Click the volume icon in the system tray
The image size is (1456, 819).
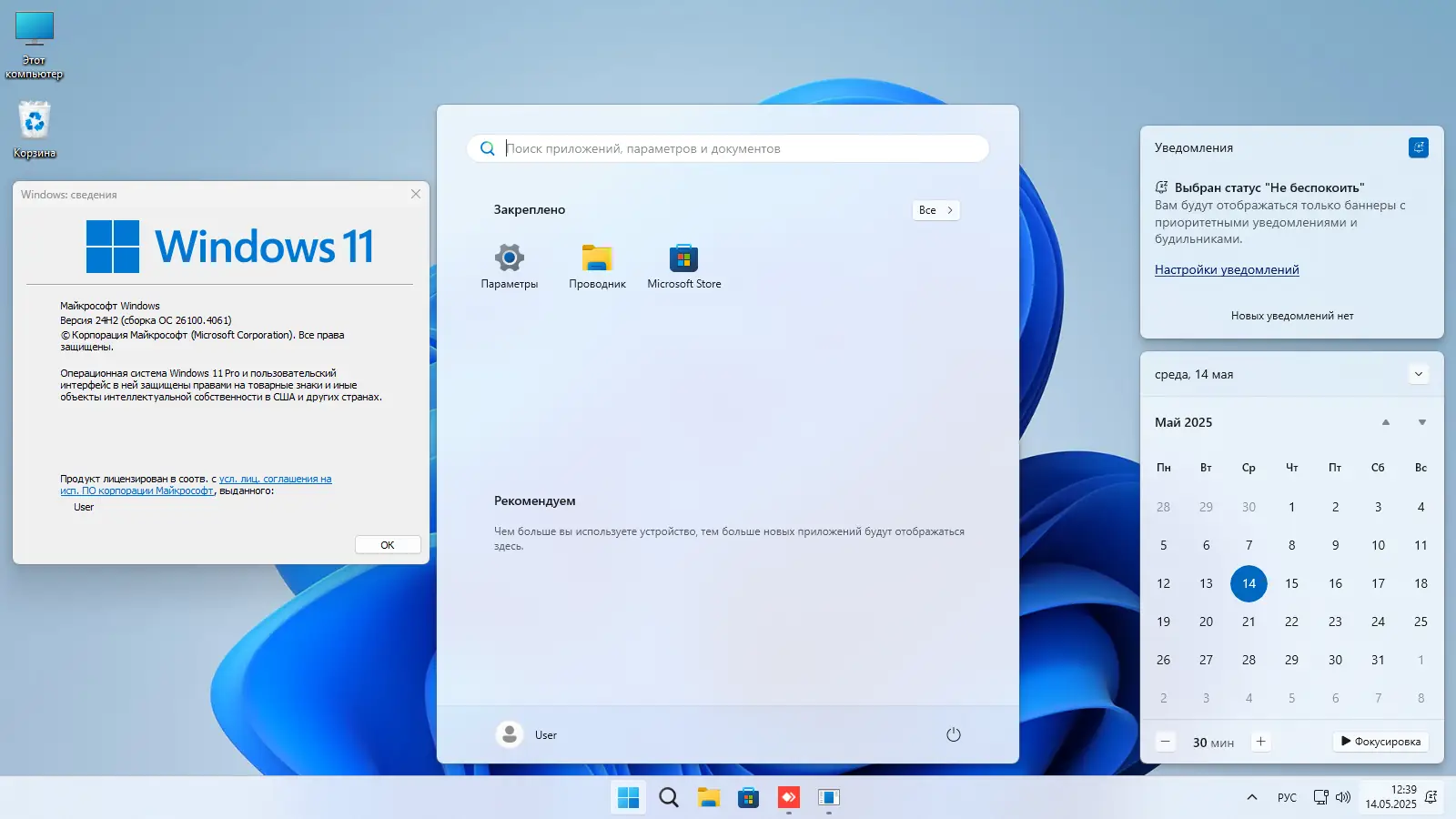pyautogui.click(x=1340, y=796)
